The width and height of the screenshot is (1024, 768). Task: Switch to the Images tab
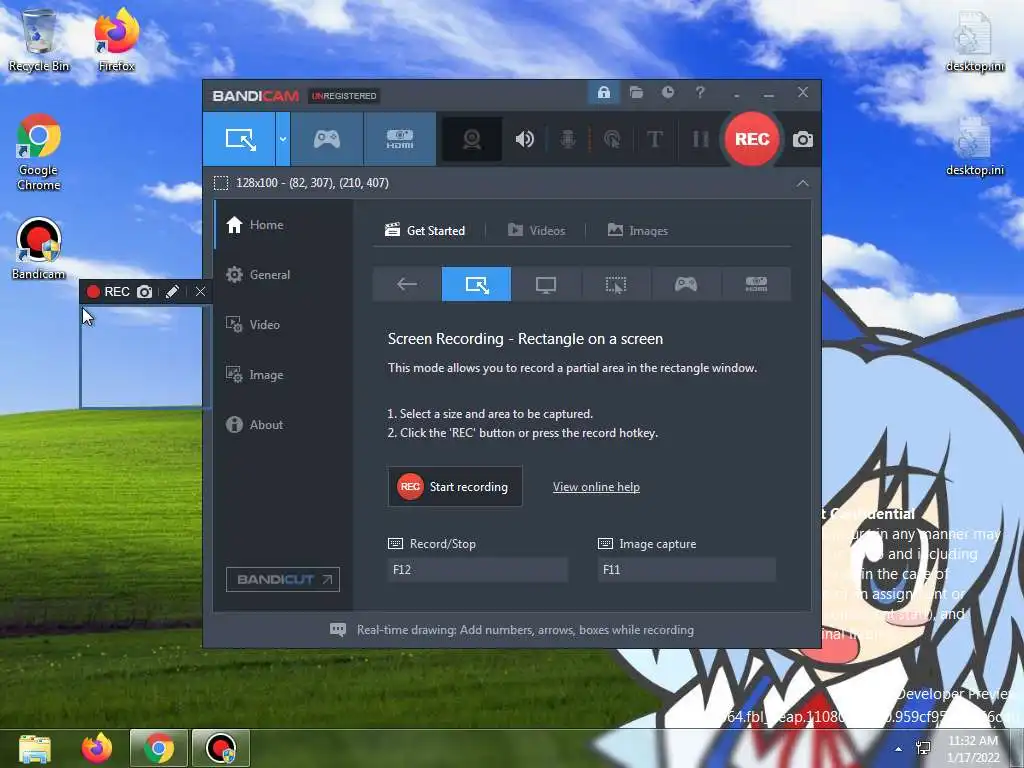[637, 231]
